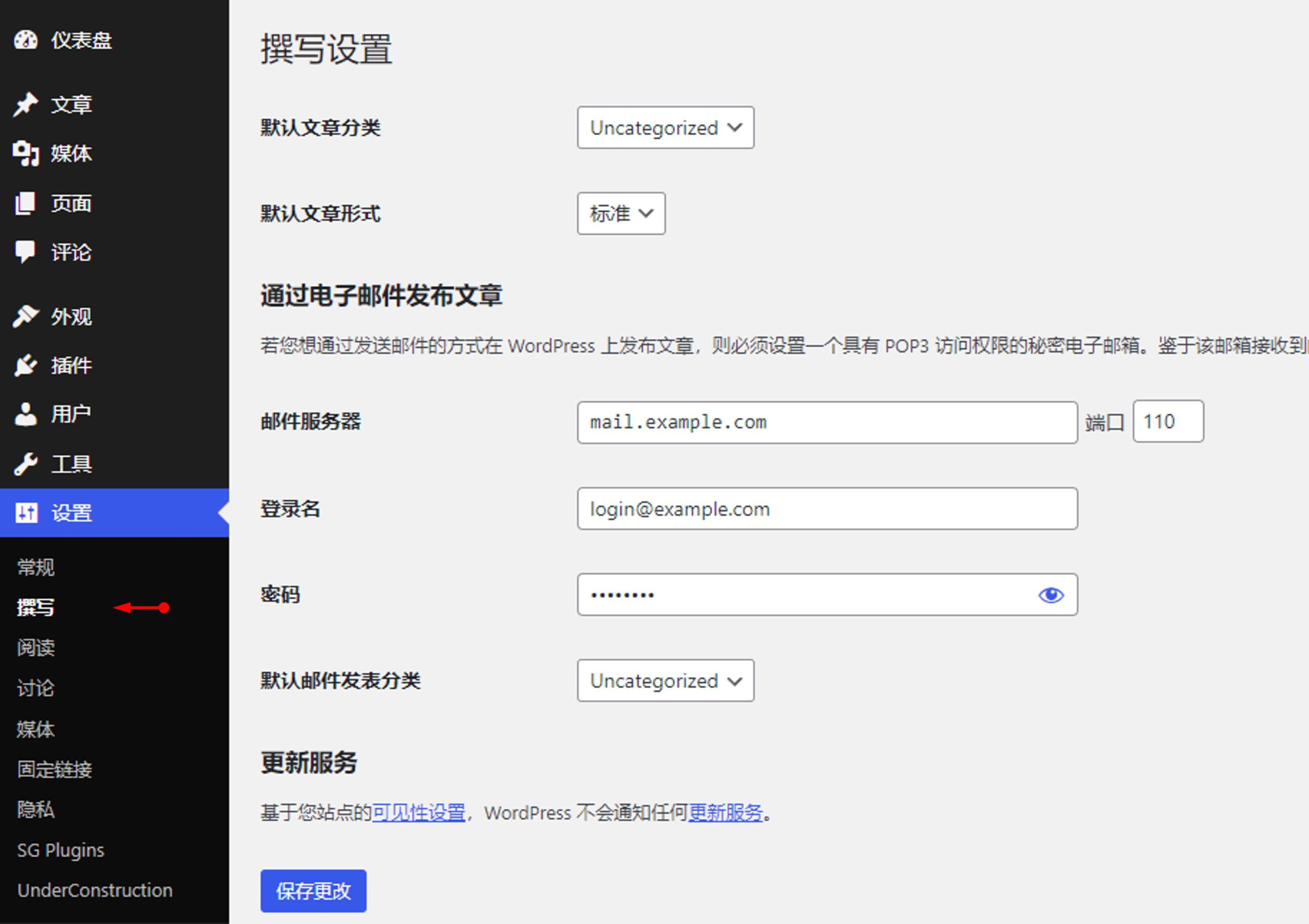The width and height of the screenshot is (1309, 924).
Task: Click the Dashboard gauge icon
Action: pyautogui.click(x=26, y=40)
